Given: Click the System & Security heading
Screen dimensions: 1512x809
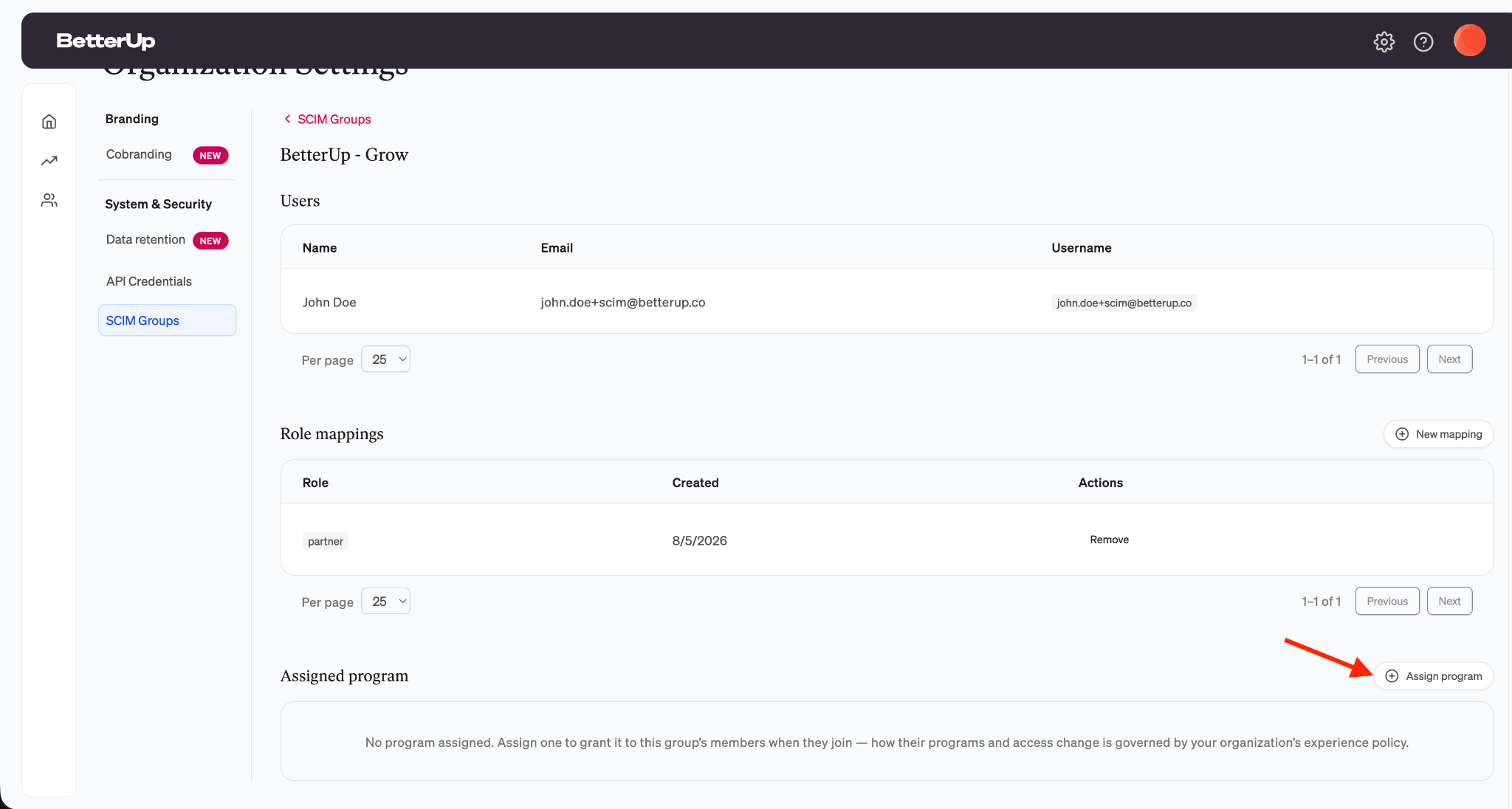Looking at the screenshot, I should 158,204.
